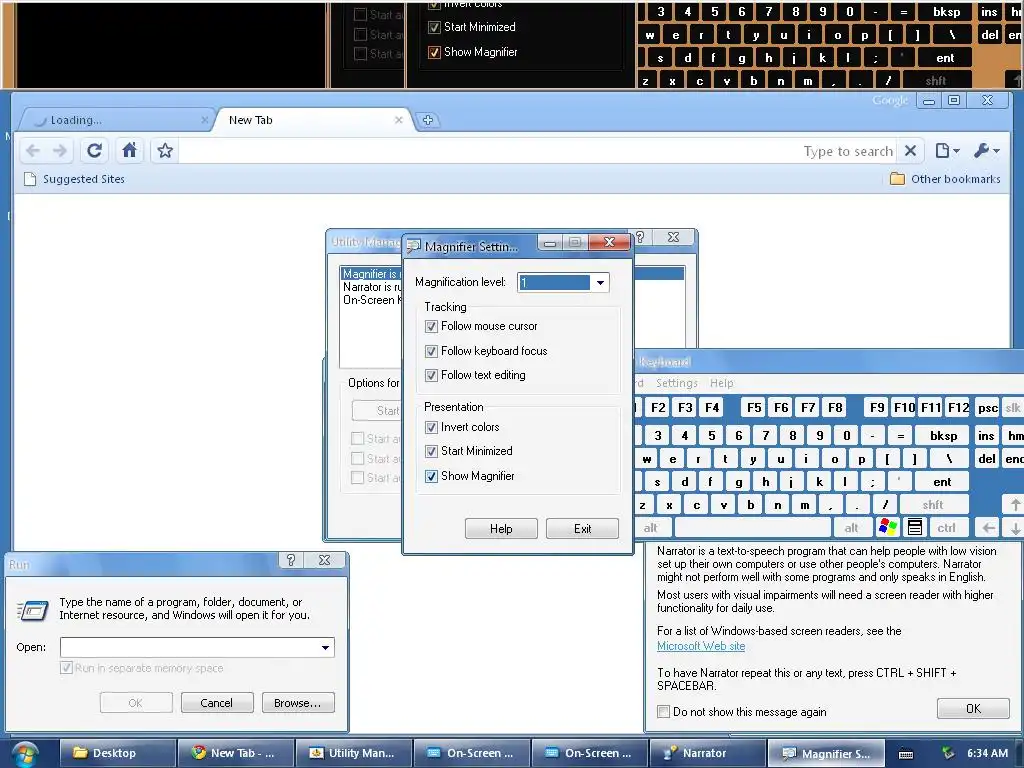This screenshot has width=1024, height=768.
Task: Click Cancel in the Run dialog
Action: click(x=216, y=703)
